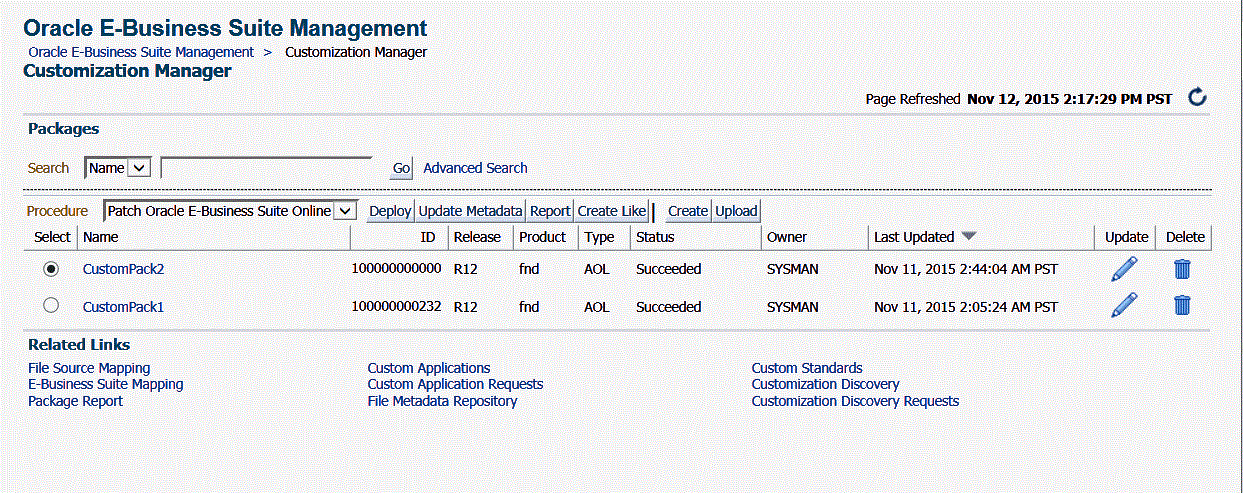The width and height of the screenshot is (1243, 493).
Task: Sort by the ID column header
Action: tap(428, 237)
